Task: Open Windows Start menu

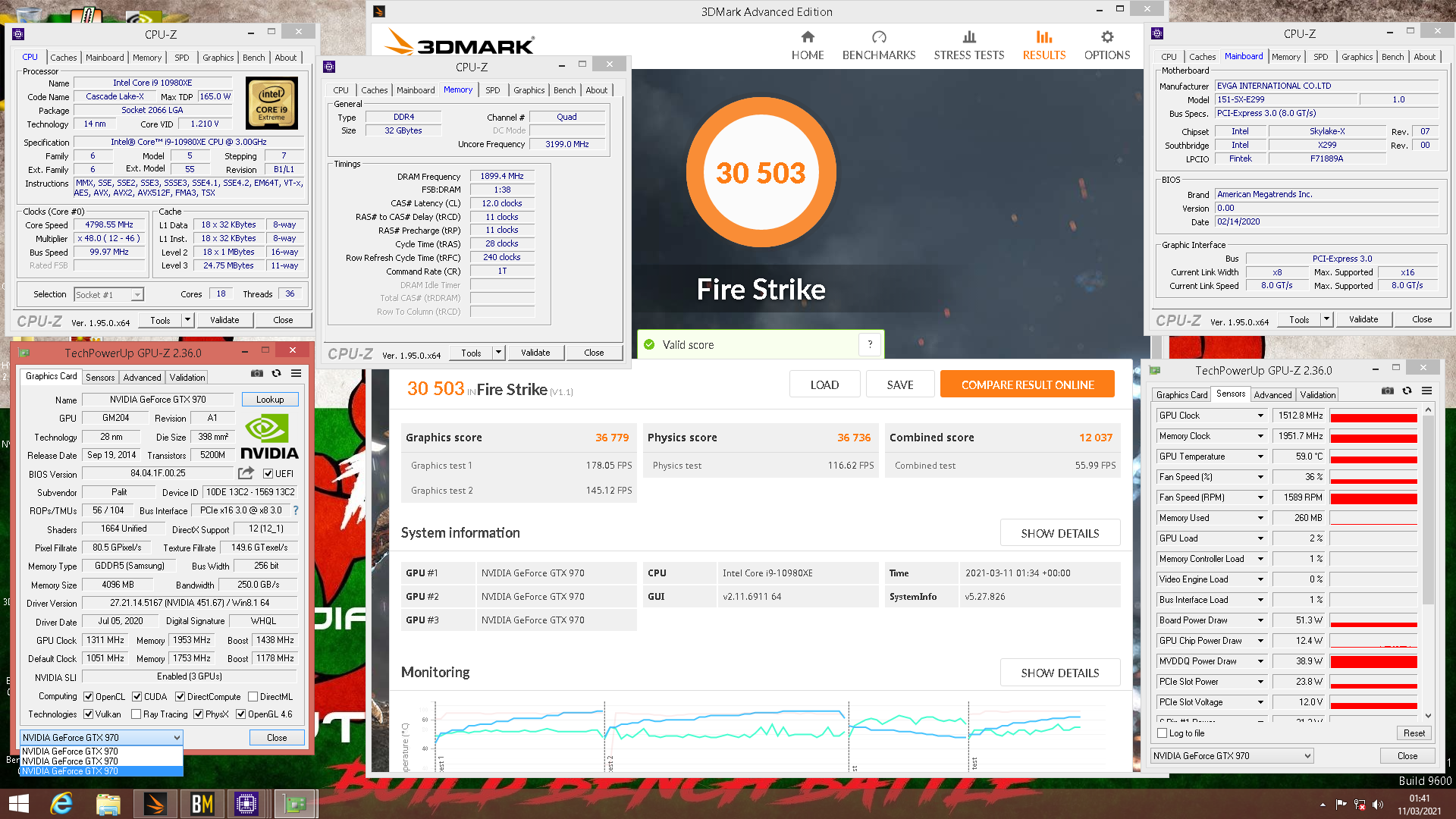Action: [x=18, y=804]
